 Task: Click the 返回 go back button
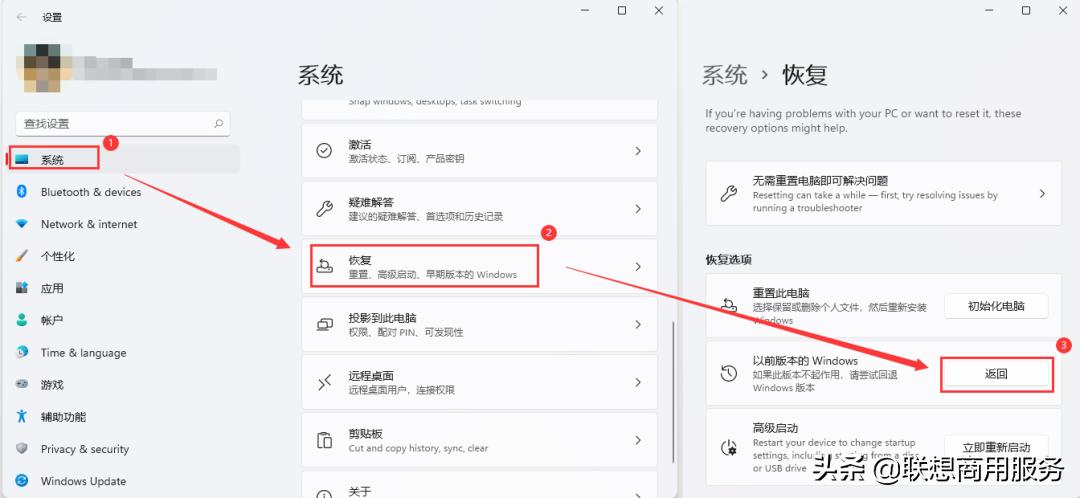pyautogui.click(x=996, y=375)
